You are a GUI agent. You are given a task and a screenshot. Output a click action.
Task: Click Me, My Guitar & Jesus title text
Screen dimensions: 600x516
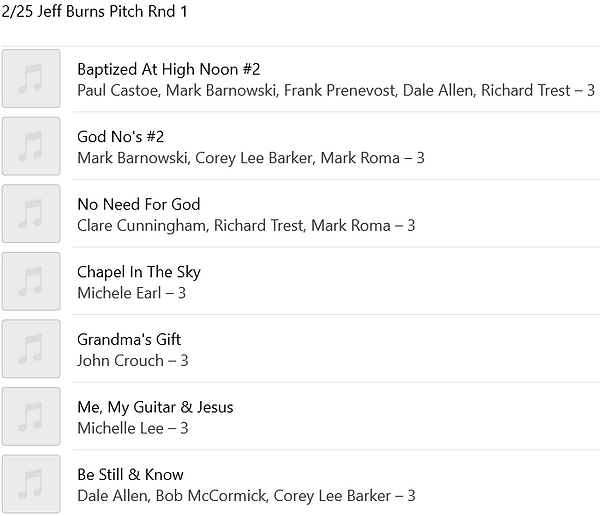(155, 407)
